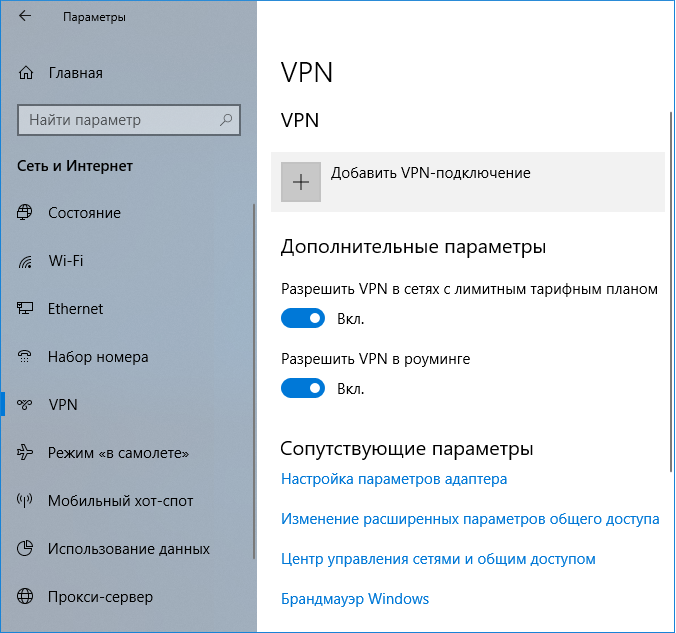Turn off VPN while roaming toggle
This screenshot has height=633, width=676.
click(x=303, y=388)
